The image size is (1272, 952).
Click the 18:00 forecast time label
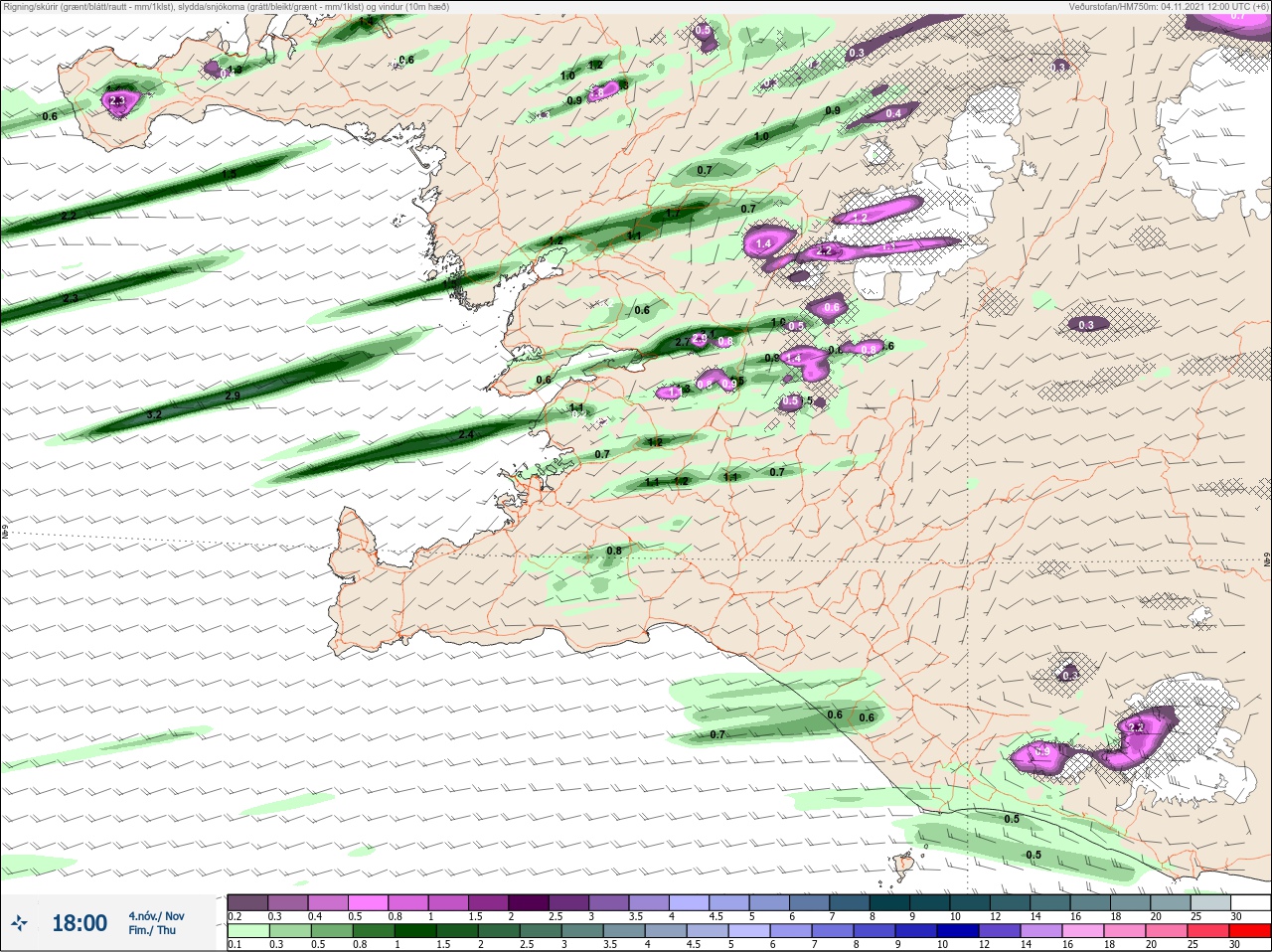pos(79,923)
